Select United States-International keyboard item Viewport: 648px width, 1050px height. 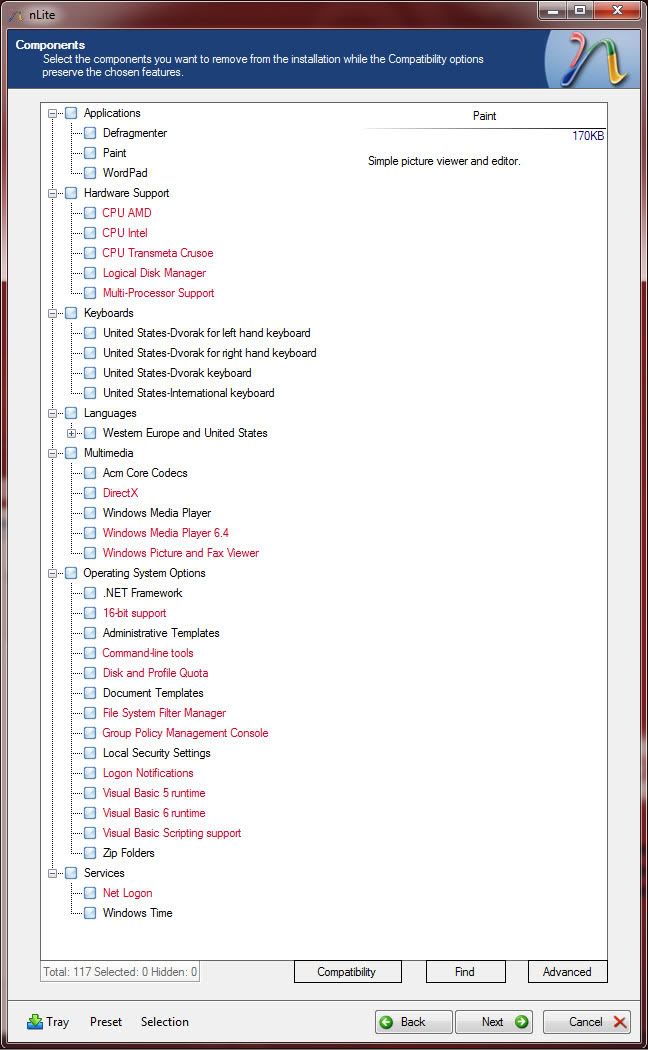click(188, 393)
